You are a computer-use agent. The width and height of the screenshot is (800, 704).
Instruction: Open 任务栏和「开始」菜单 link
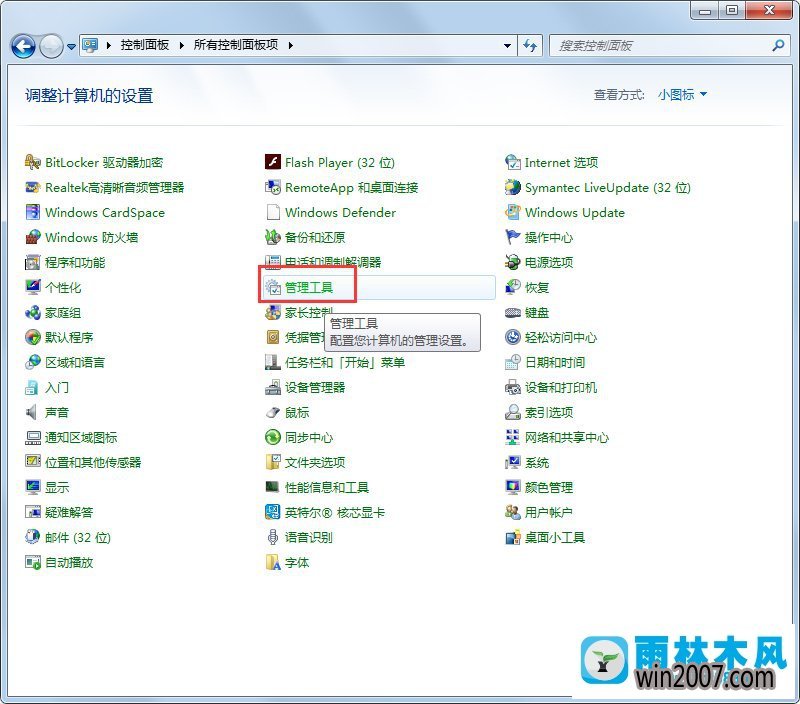[x=345, y=362]
